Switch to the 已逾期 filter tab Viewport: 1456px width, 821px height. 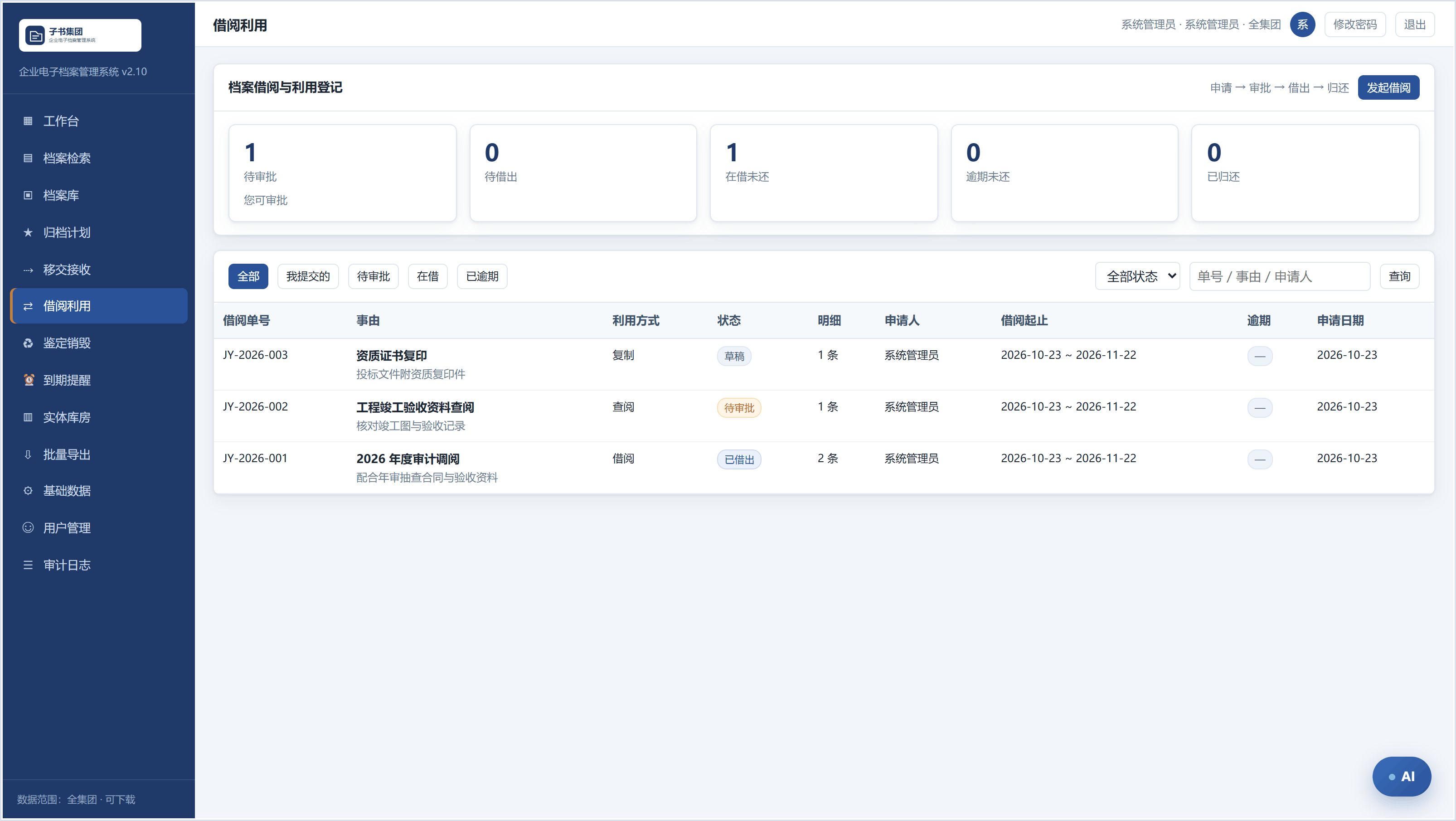(482, 276)
